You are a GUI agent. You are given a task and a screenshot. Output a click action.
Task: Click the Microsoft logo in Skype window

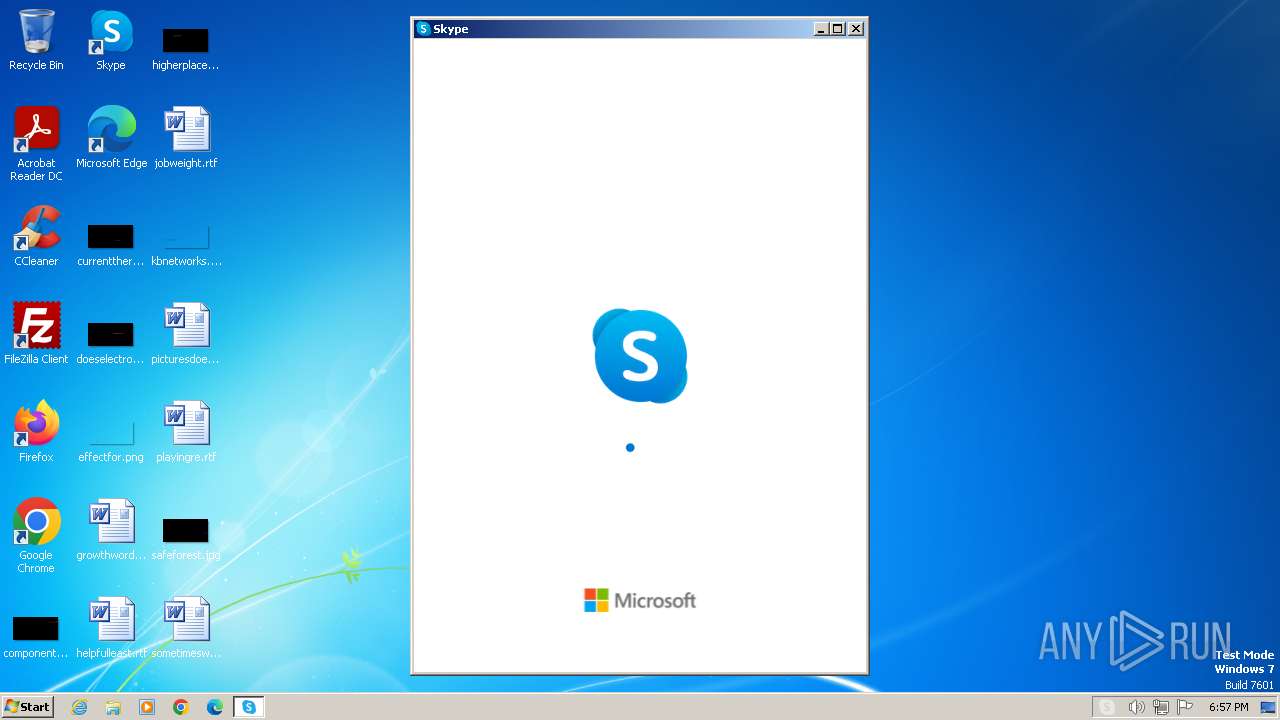click(640, 600)
